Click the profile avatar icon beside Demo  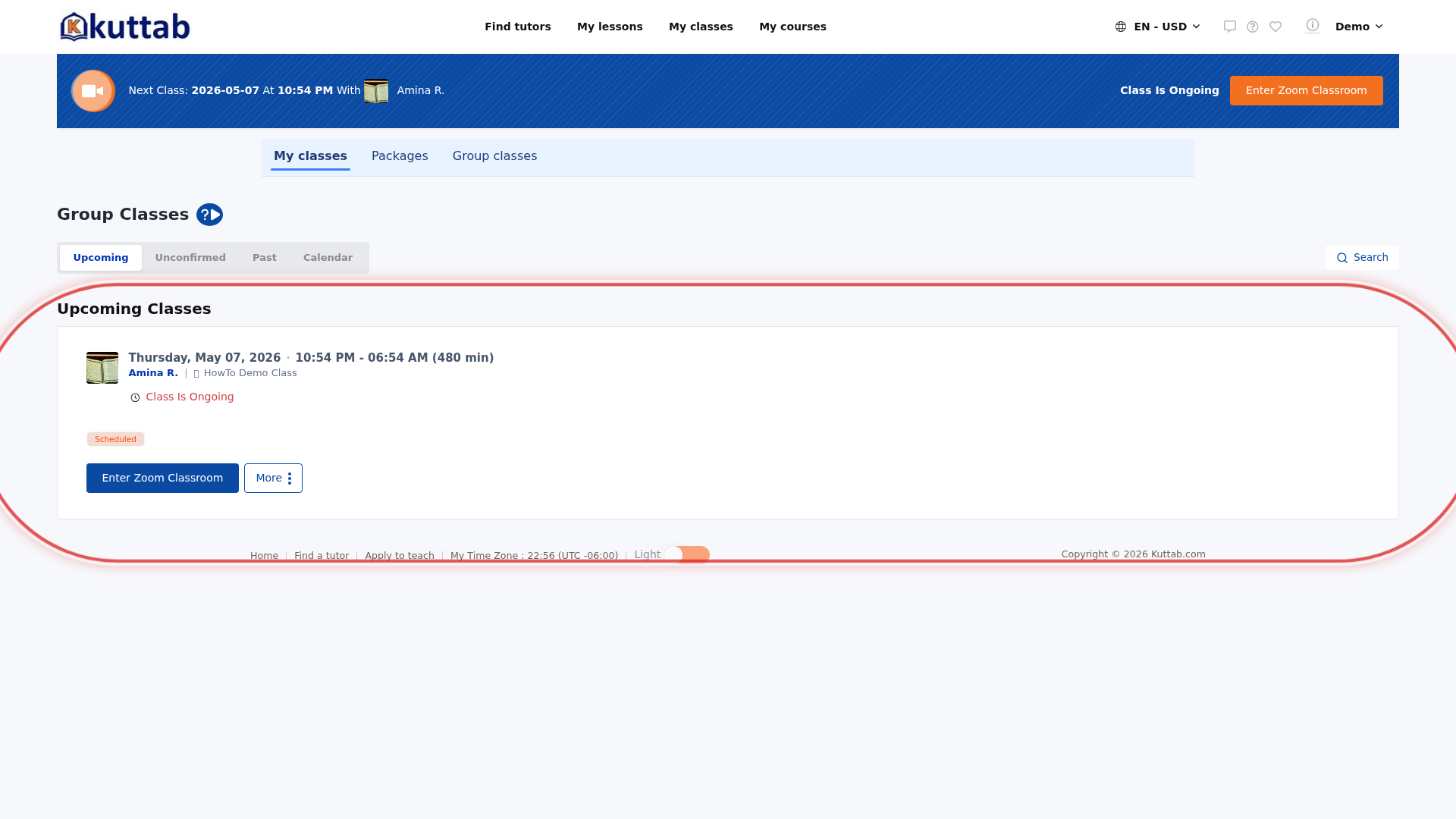[1313, 26]
